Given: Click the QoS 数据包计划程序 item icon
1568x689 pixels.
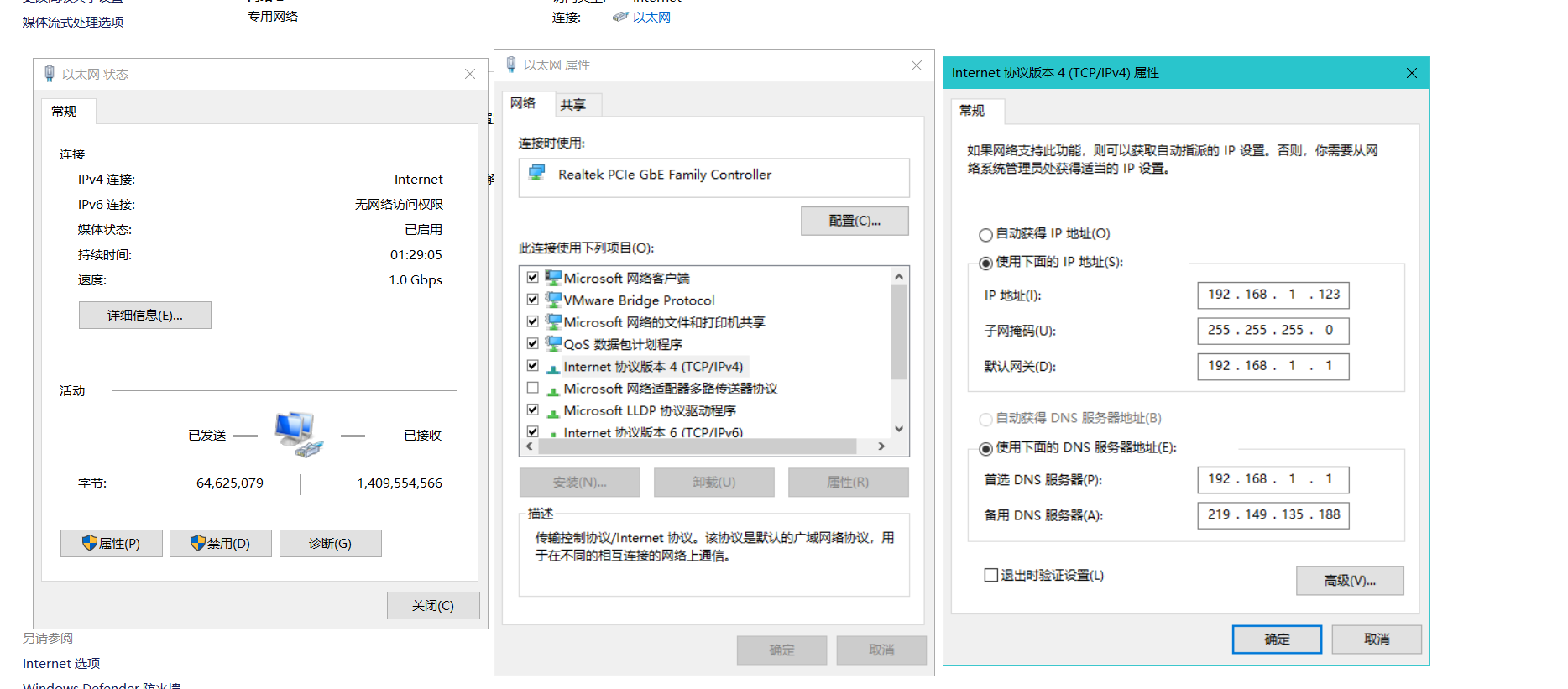Looking at the screenshot, I should tap(553, 344).
